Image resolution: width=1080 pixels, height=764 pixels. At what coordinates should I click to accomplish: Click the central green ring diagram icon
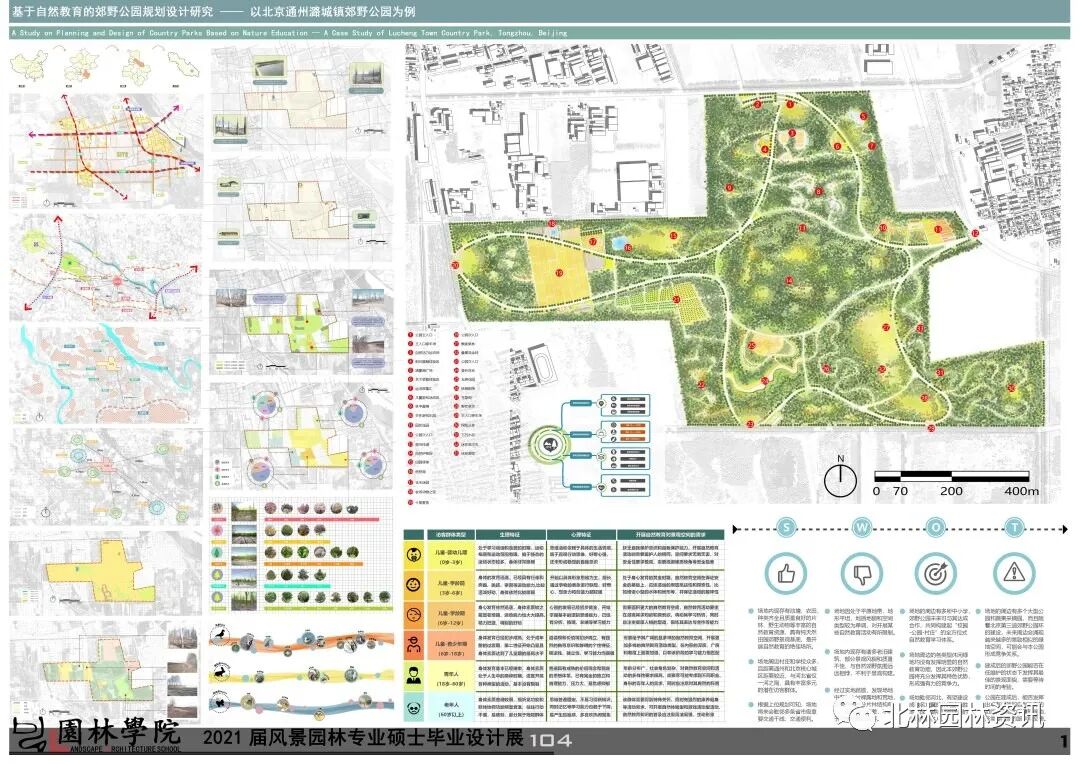tap(549, 445)
